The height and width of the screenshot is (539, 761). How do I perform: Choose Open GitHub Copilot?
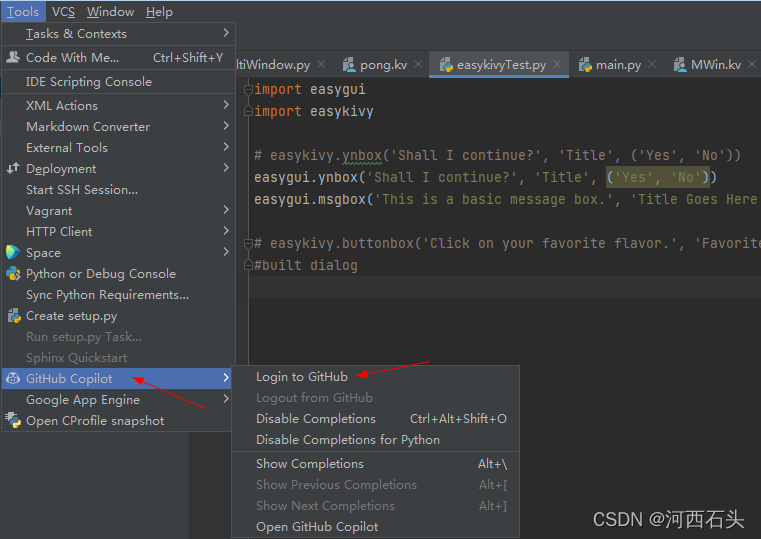pyautogui.click(x=375, y=527)
